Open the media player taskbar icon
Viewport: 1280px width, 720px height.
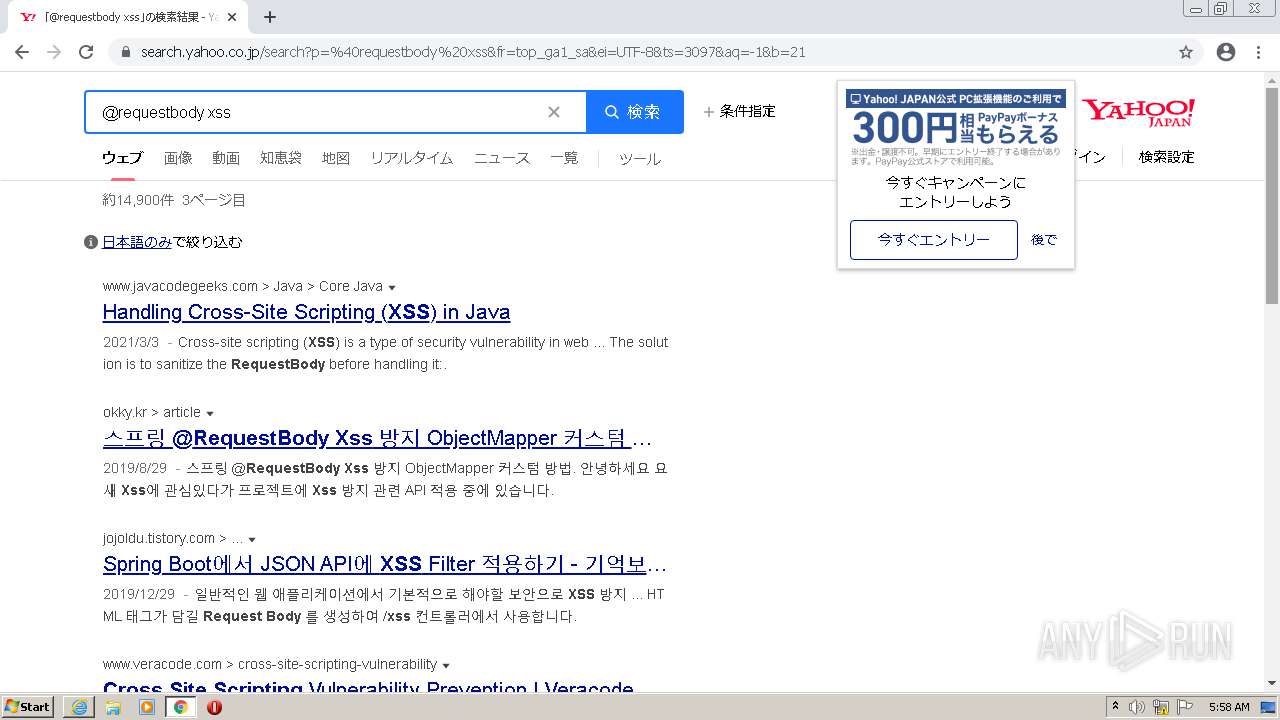pyautogui.click(x=147, y=707)
